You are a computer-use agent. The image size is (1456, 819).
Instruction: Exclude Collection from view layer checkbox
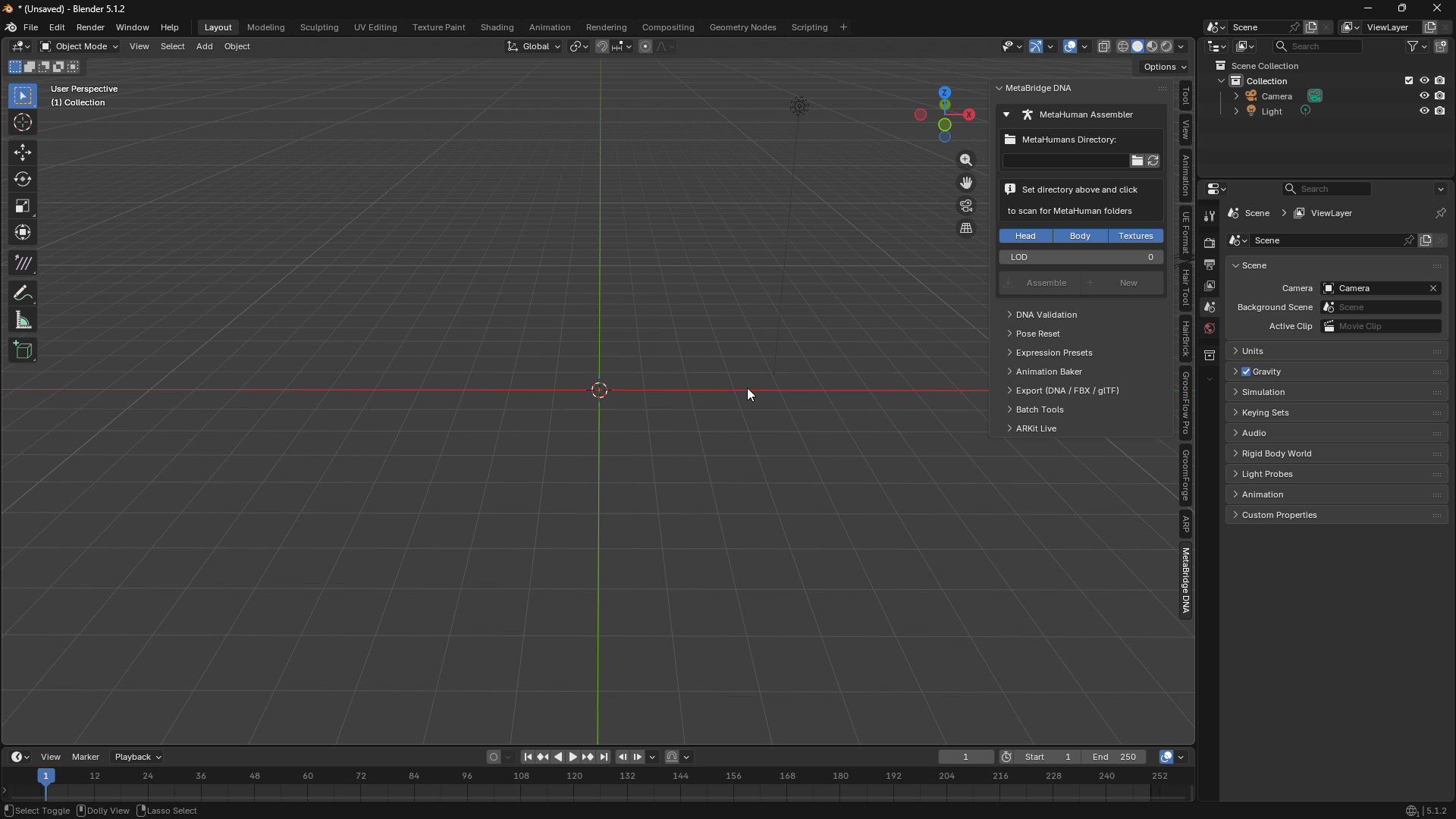pos(1409,81)
